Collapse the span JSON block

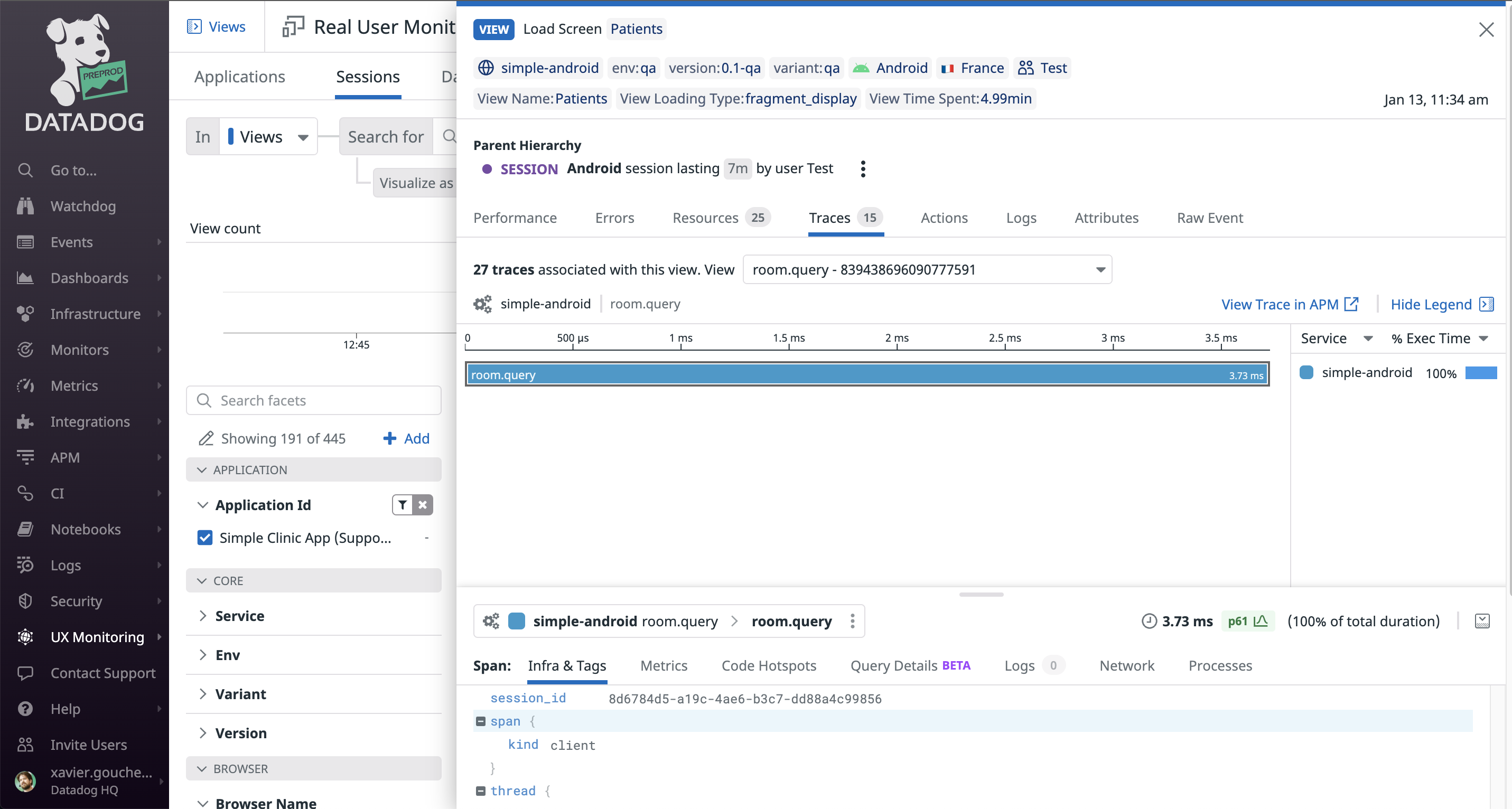click(480, 721)
